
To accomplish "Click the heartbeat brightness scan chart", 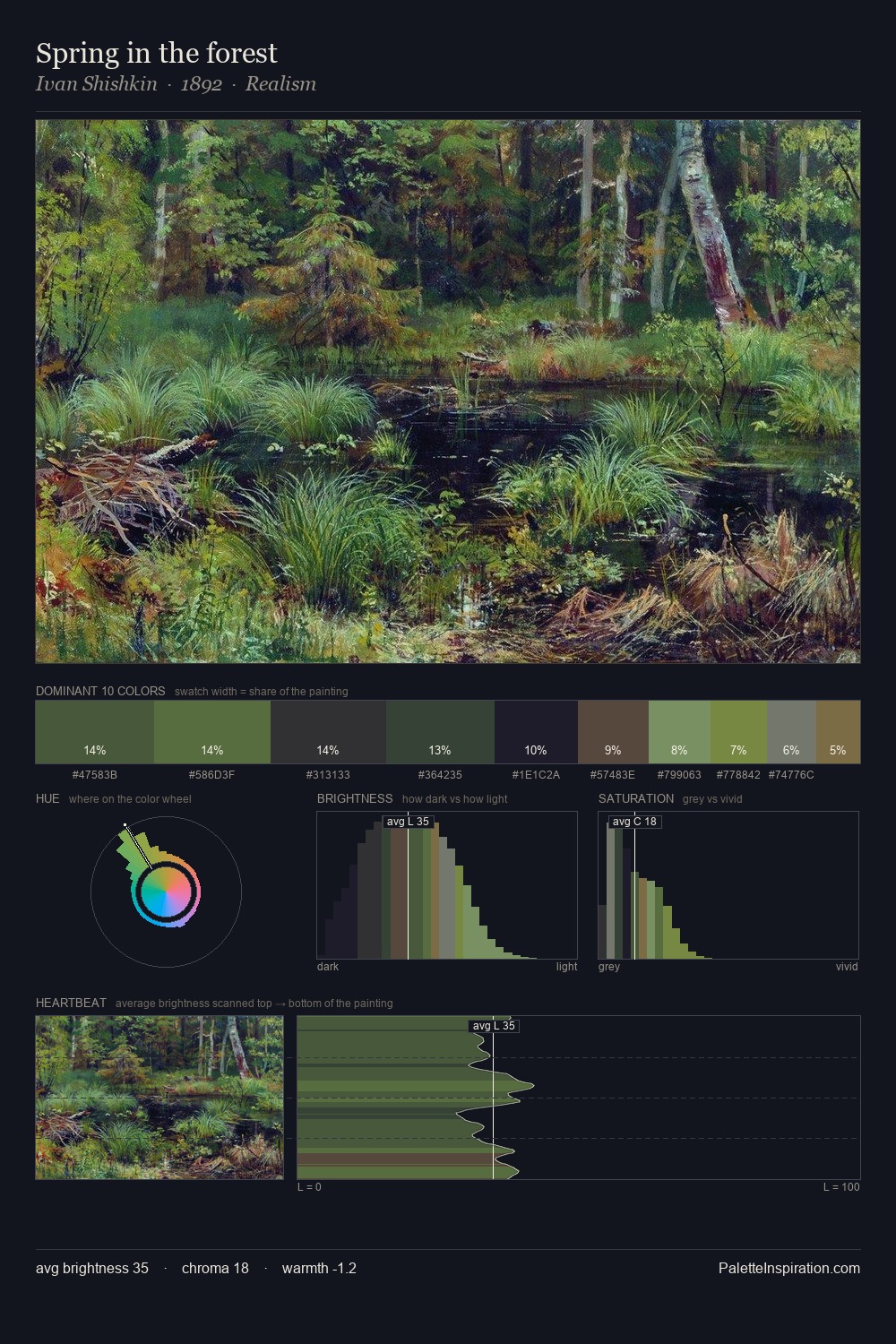I will tap(579, 1098).
